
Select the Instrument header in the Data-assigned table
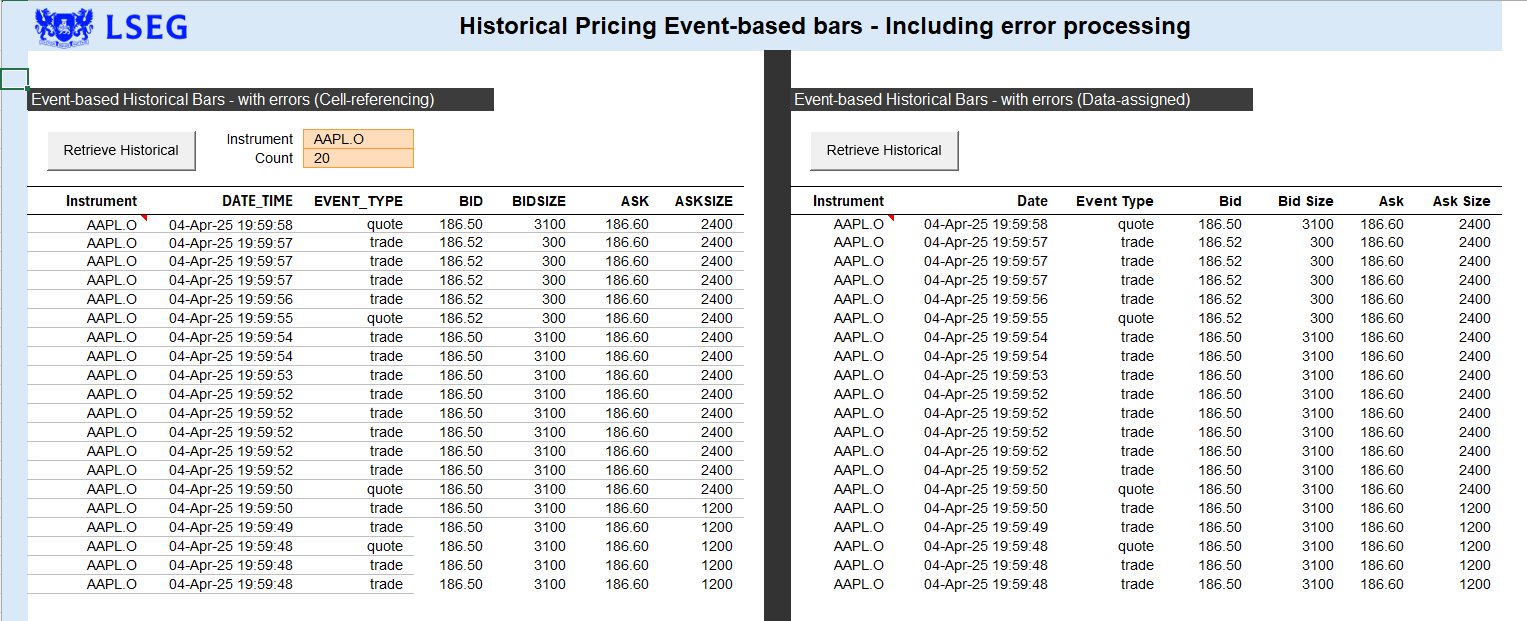[x=848, y=201]
